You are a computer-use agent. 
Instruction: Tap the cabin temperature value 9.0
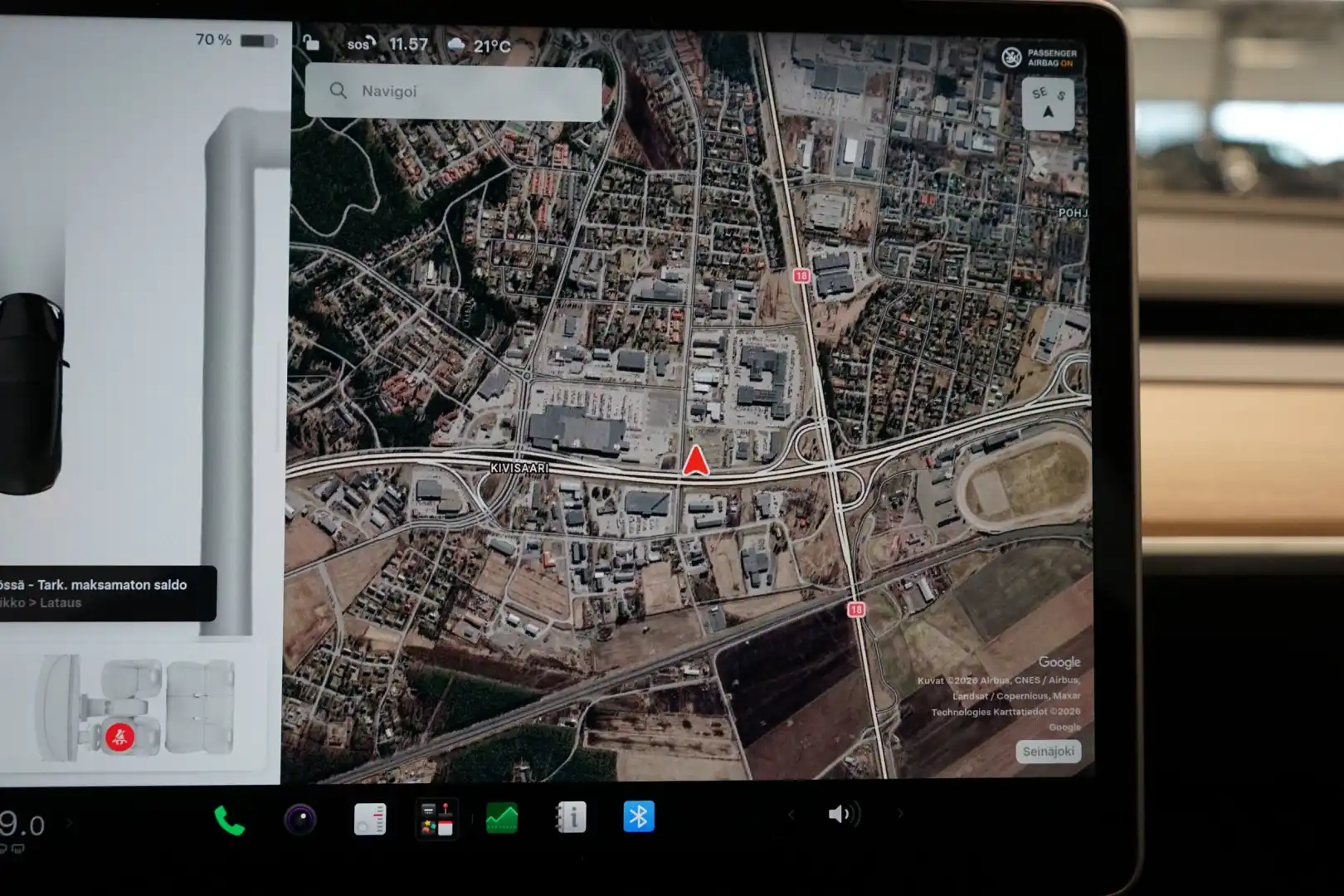coord(22,825)
